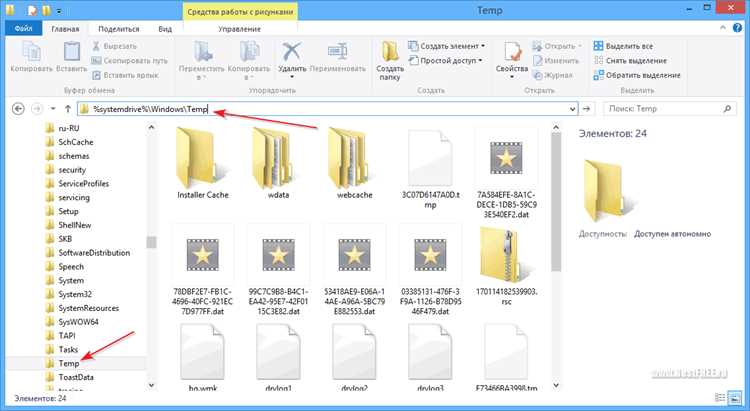750x411 pixels.
Task: Click the back navigation arrow
Action: (x=18, y=109)
